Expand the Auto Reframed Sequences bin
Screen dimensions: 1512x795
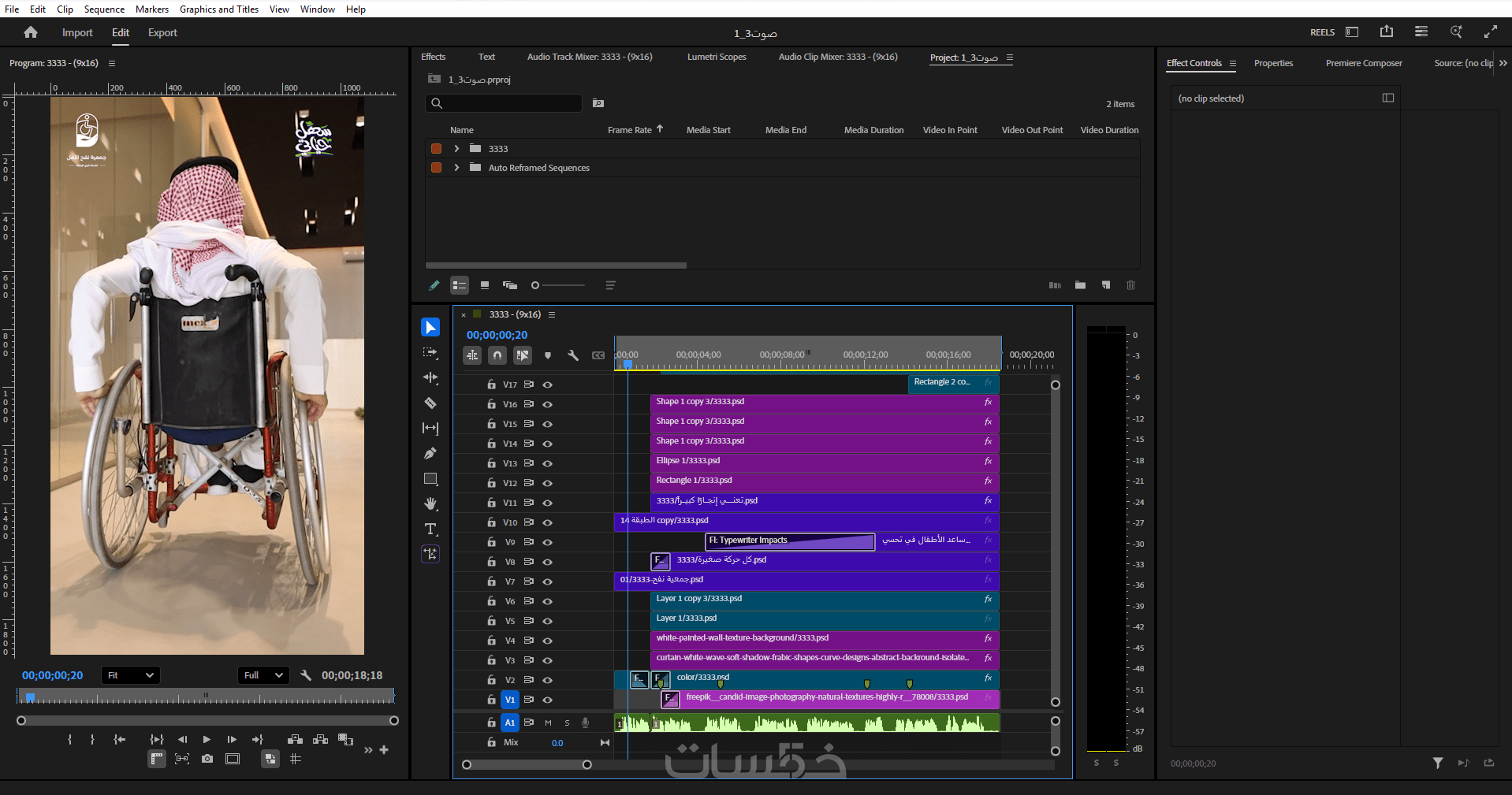click(456, 168)
